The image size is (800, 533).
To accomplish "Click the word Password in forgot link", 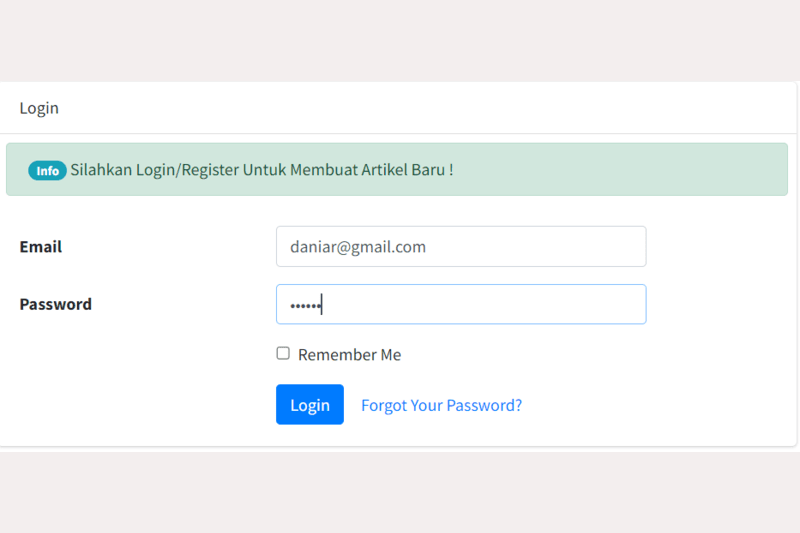I will [x=481, y=405].
